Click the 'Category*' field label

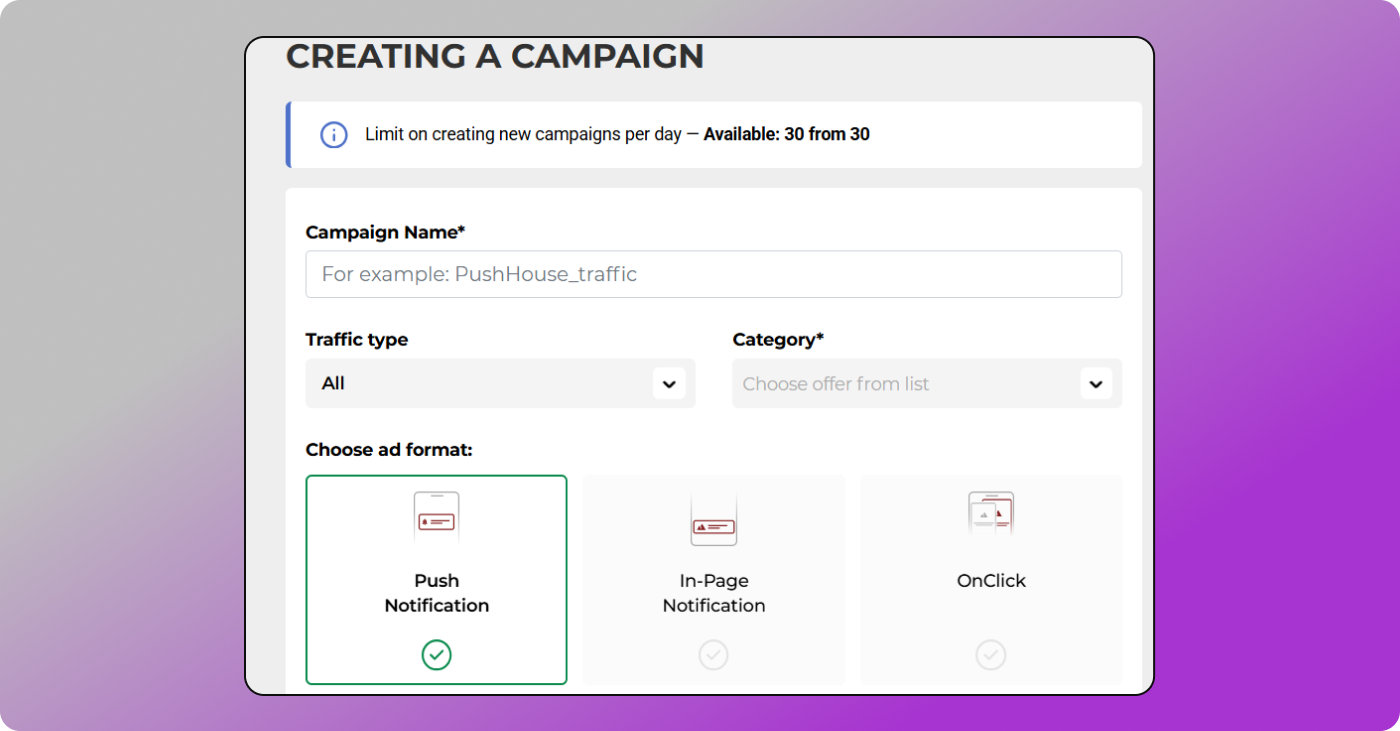[x=778, y=340]
